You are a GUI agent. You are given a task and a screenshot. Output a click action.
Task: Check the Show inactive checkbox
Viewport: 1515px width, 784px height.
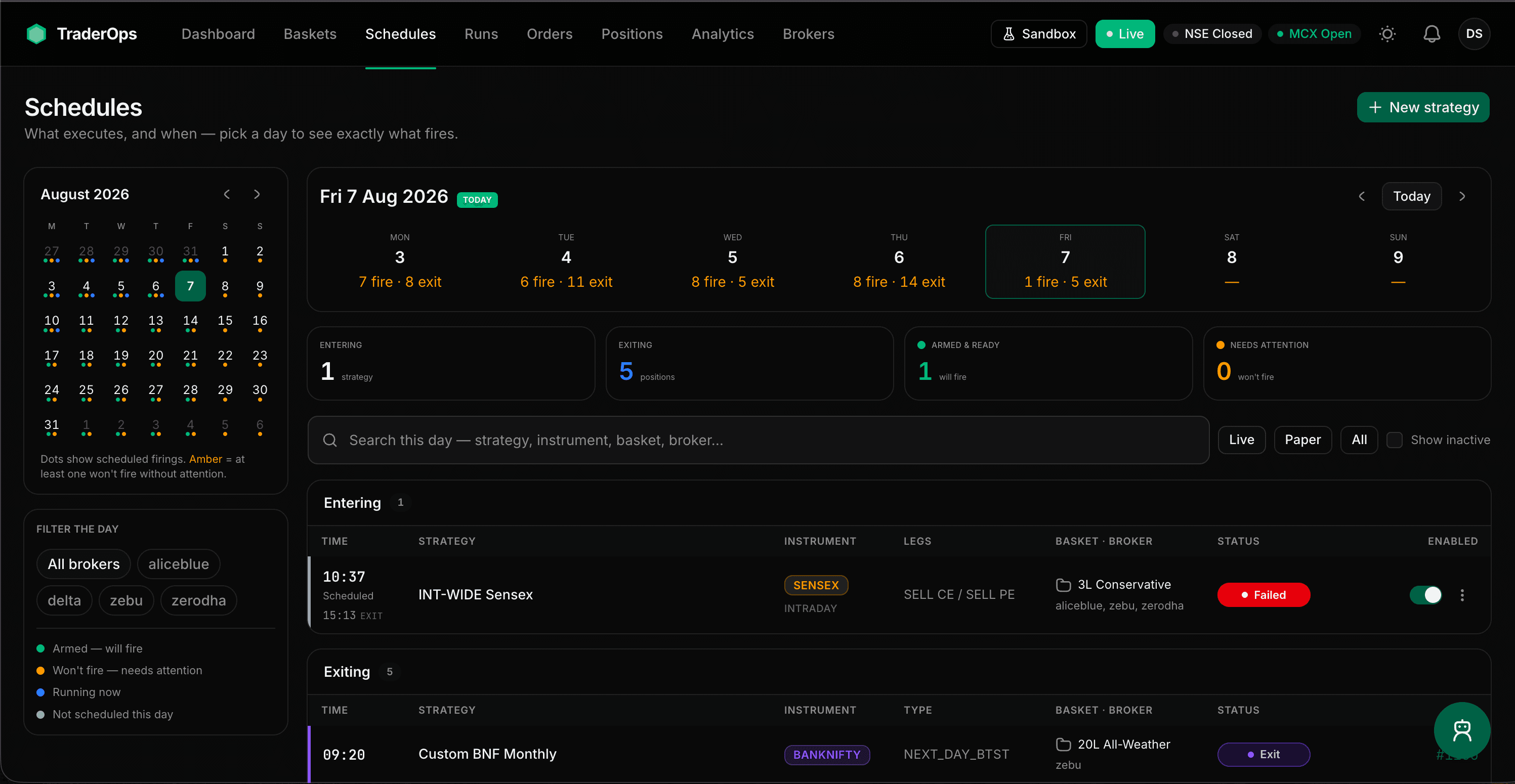tap(1395, 440)
